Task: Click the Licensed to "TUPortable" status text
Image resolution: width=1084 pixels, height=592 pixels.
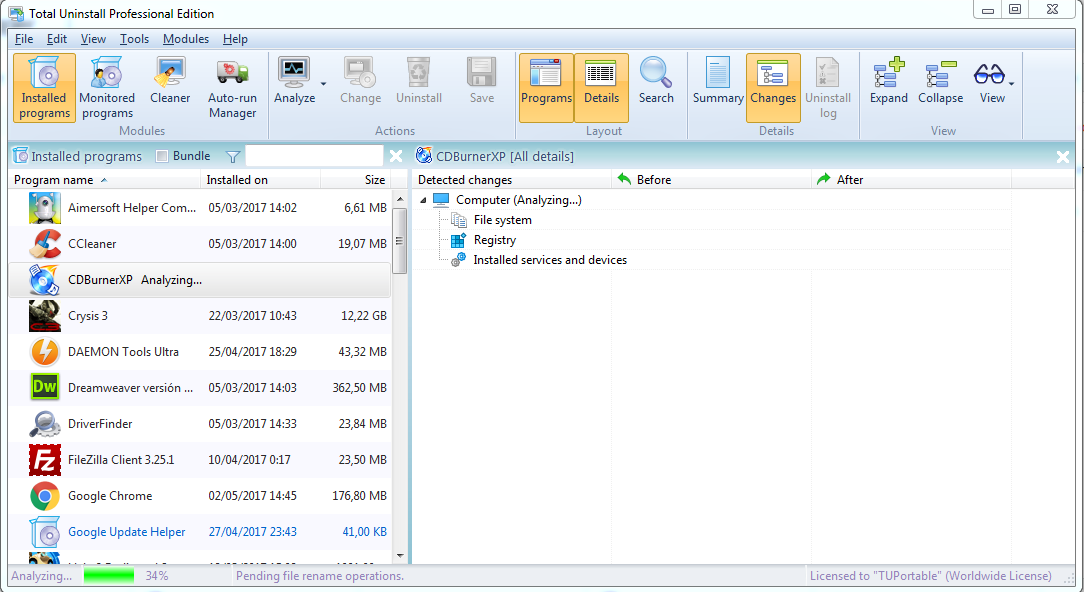Action: [931, 575]
